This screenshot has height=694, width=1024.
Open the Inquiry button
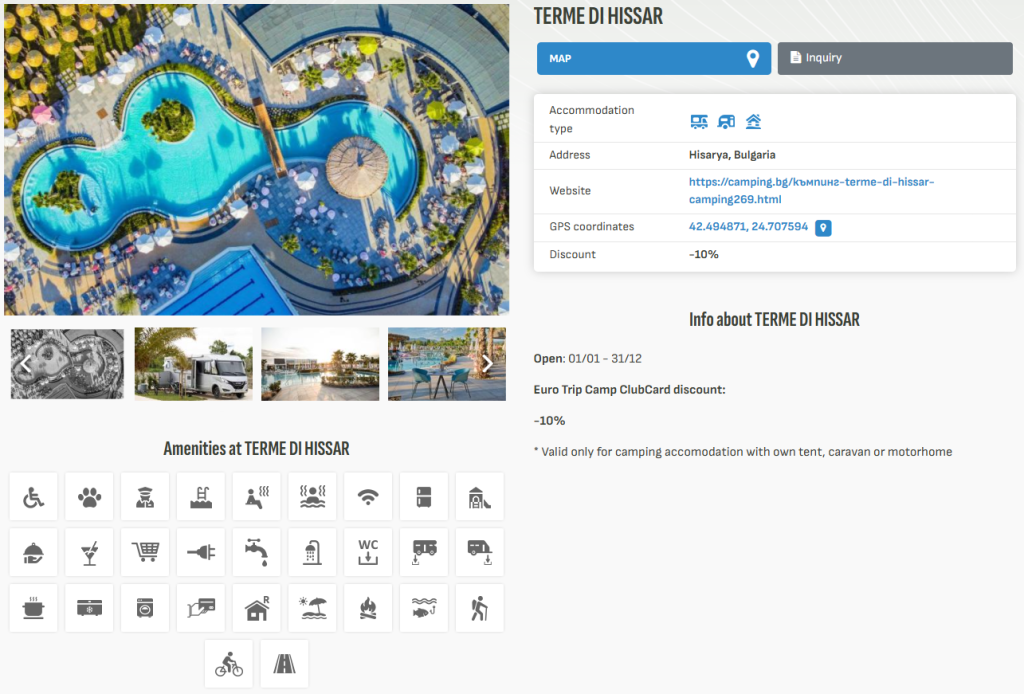point(894,59)
